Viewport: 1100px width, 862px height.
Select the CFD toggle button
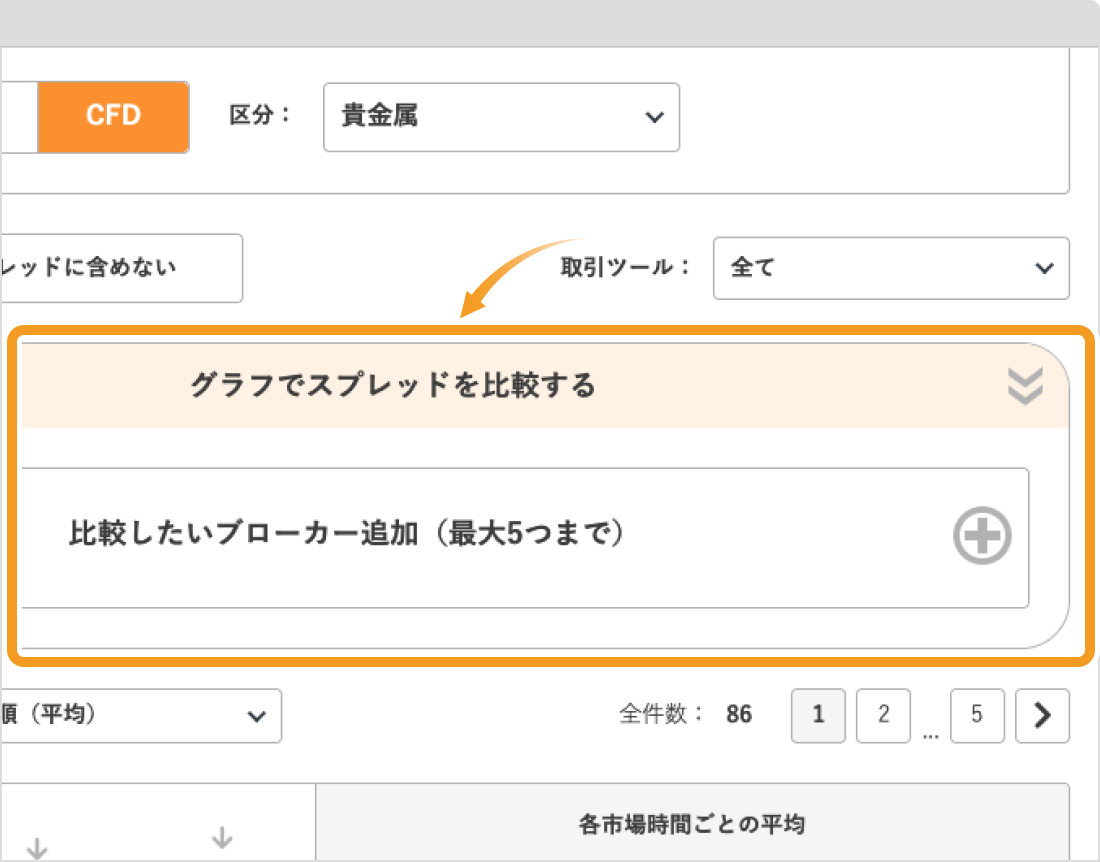(113, 116)
